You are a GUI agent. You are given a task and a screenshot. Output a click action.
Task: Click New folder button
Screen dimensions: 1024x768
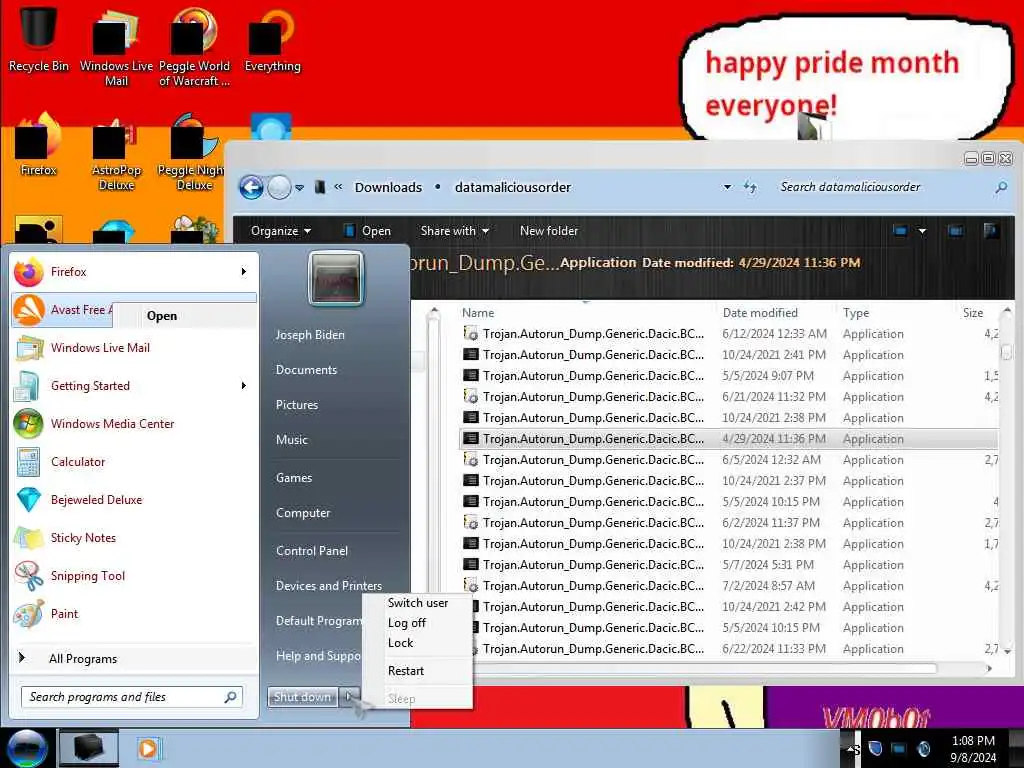coord(549,231)
